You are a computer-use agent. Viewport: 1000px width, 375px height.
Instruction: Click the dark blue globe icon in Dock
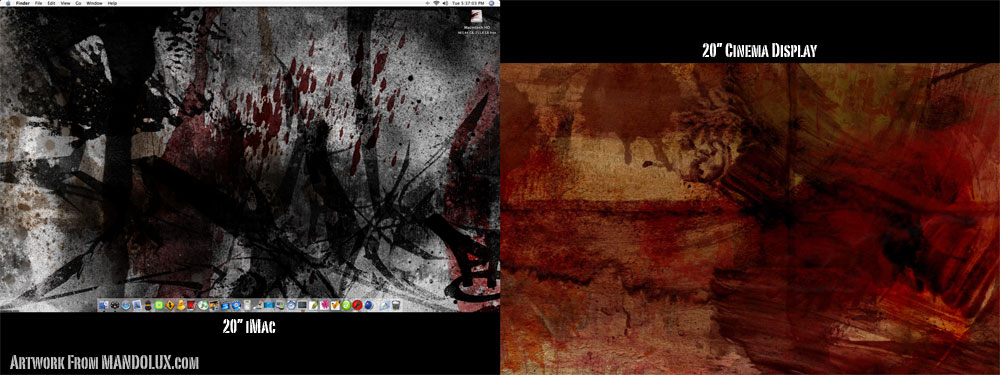point(369,305)
